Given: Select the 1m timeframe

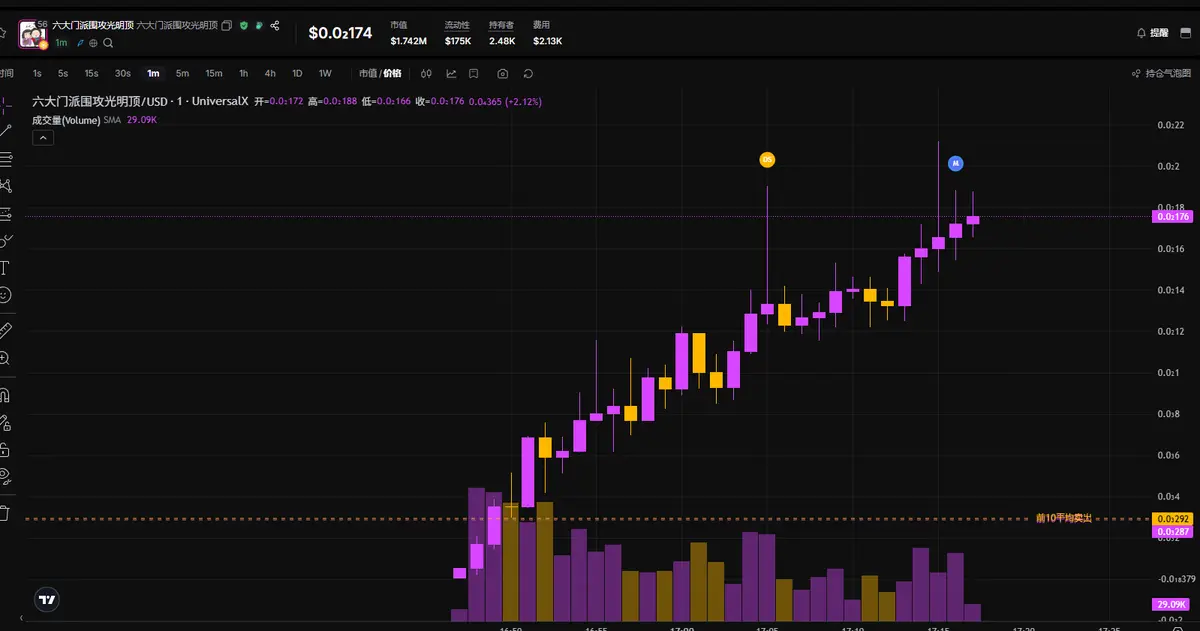Looking at the screenshot, I should pyautogui.click(x=153, y=73).
